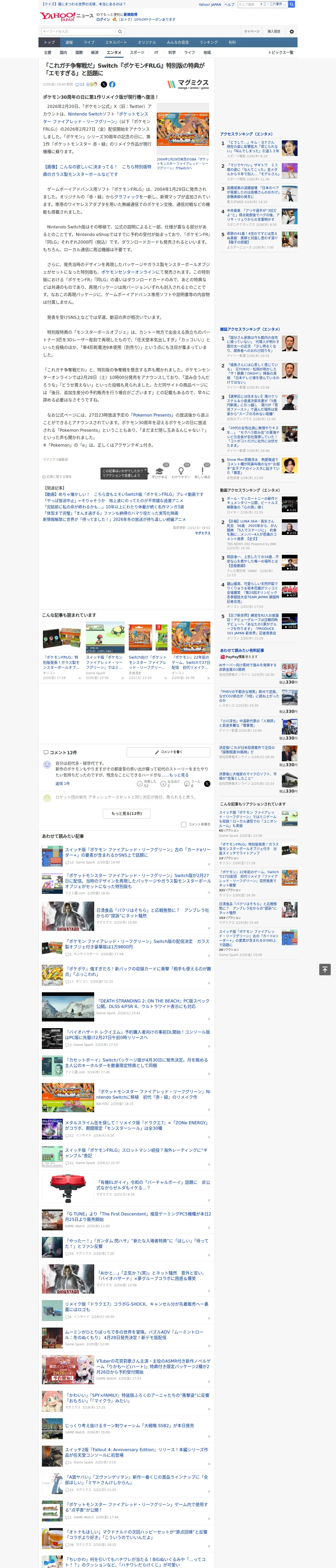
Task: Click the コメントを書く button
Action: [x=168, y=752]
